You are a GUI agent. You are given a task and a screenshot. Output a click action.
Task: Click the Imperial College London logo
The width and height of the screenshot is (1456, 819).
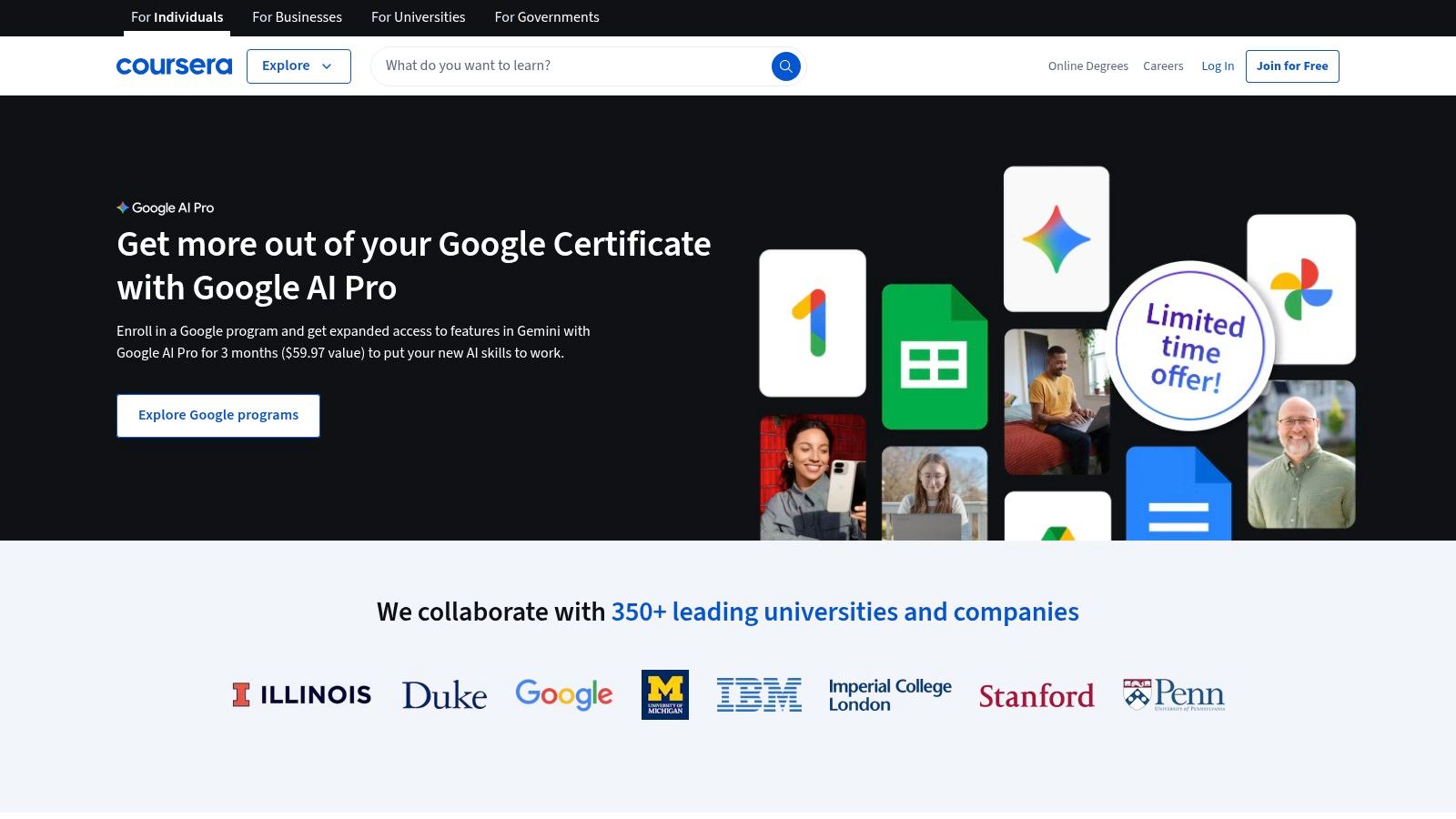(x=890, y=695)
